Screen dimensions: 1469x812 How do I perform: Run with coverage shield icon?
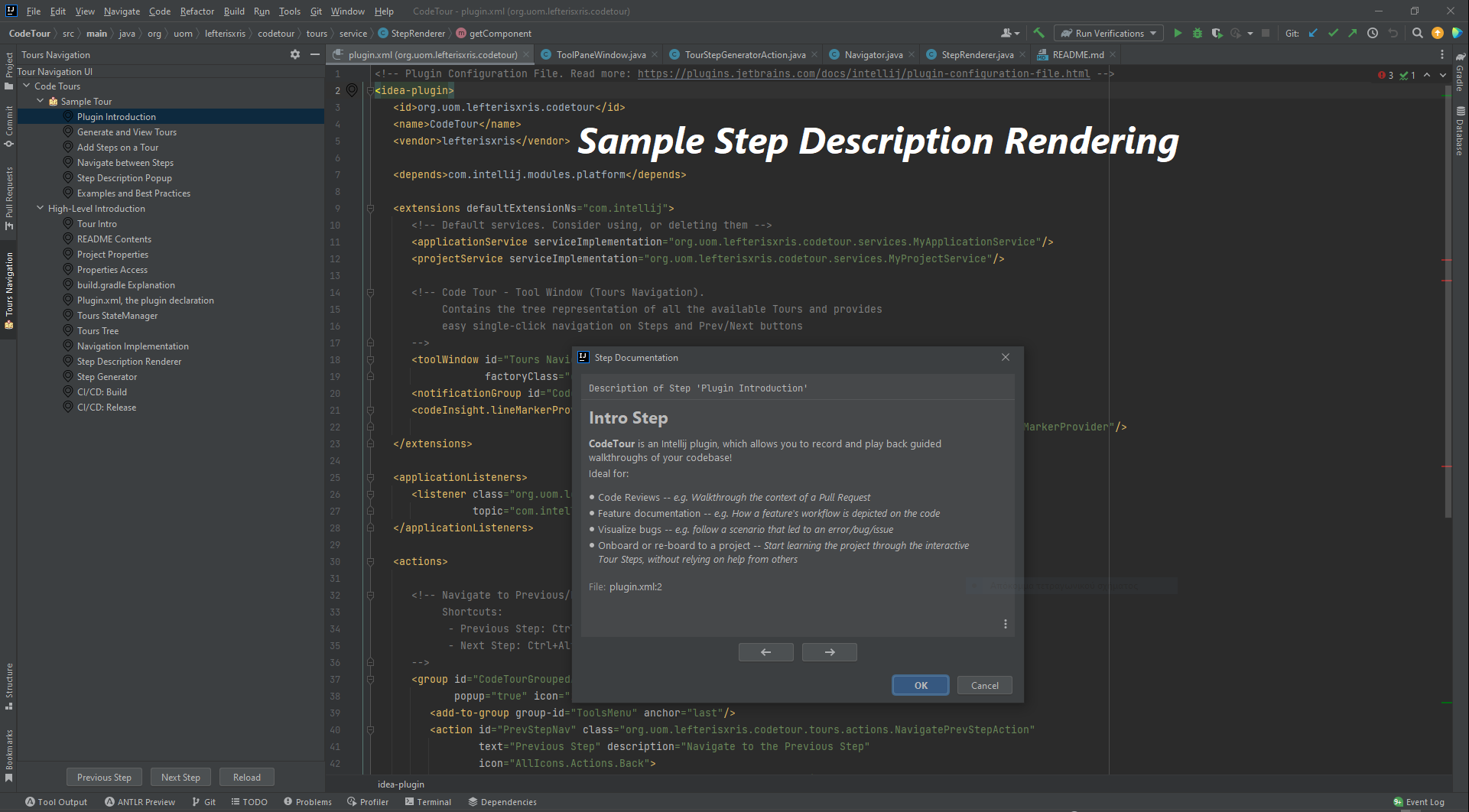pyautogui.click(x=1217, y=33)
